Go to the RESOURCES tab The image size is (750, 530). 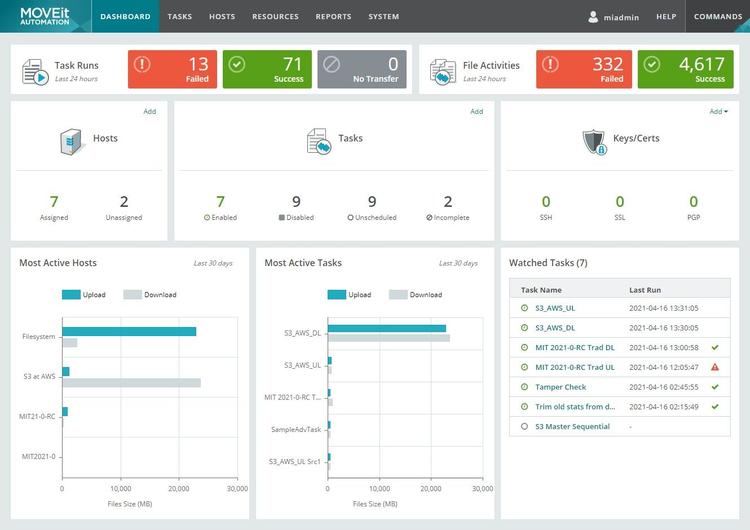tap(275, 16)
